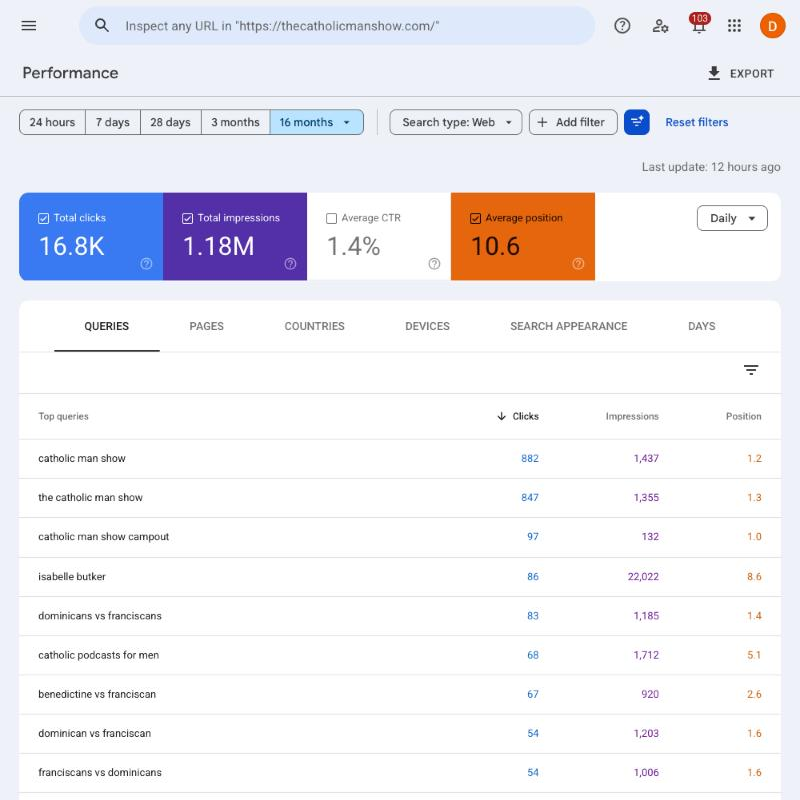The image size is (800, 800).
Task: Enable the Average CTR checkbox
Action: coord(331,218)
